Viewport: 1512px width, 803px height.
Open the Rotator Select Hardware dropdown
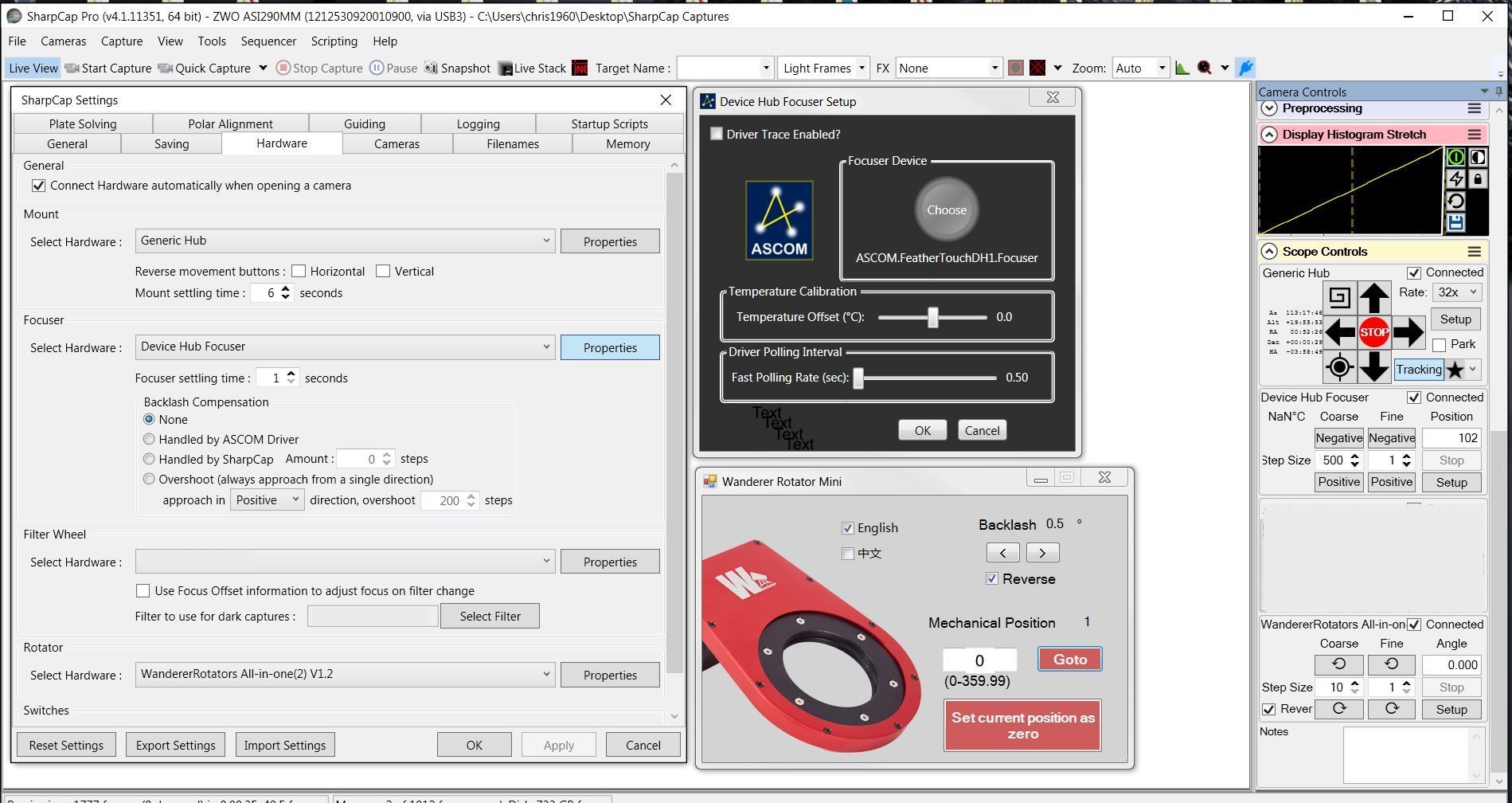point(345,674)
